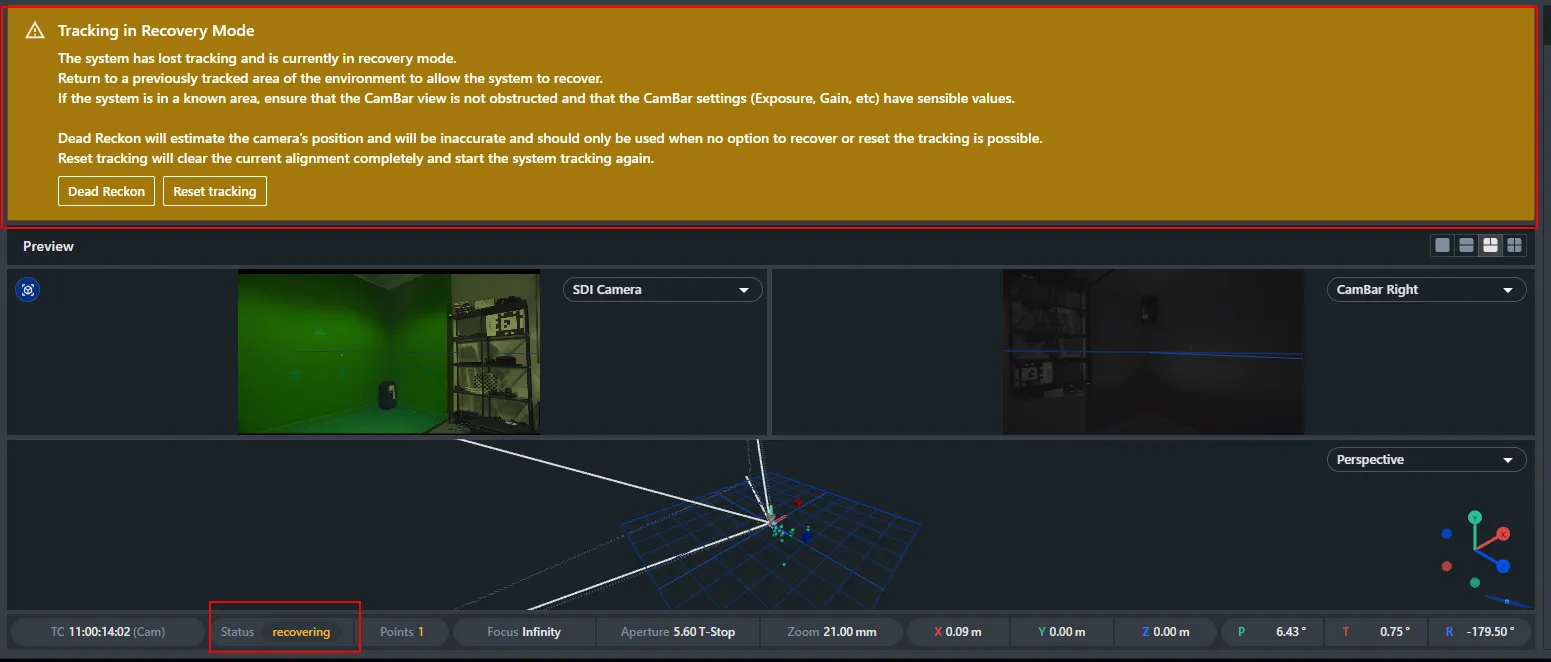Click the P 6.43° pan readout
Image resolution: width=1551 pixels, height=662 pixels.
pos(1272,632)
